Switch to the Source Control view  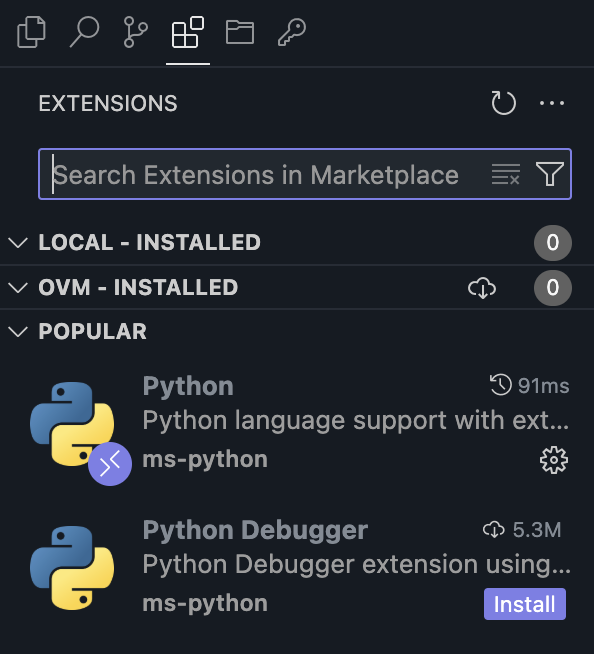point(136,32)
